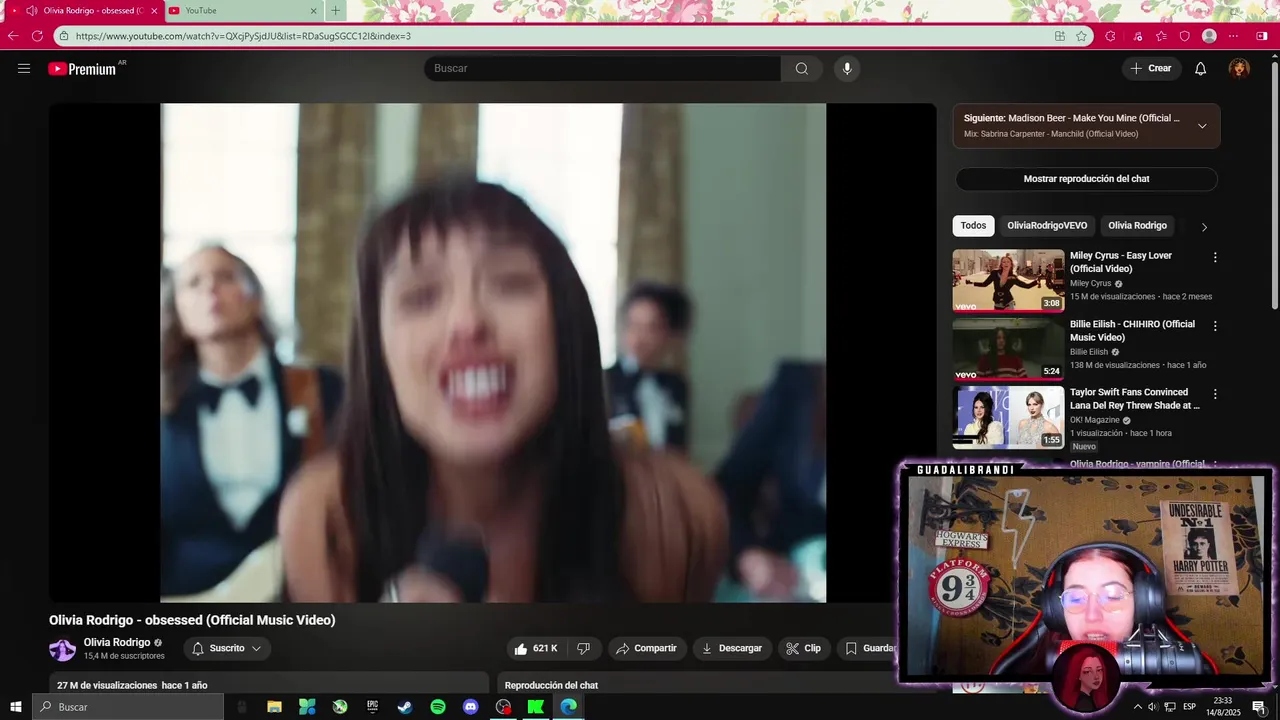Open Olivia Rodrigo channel avatar
The image size is (1280, 720).
62,649
